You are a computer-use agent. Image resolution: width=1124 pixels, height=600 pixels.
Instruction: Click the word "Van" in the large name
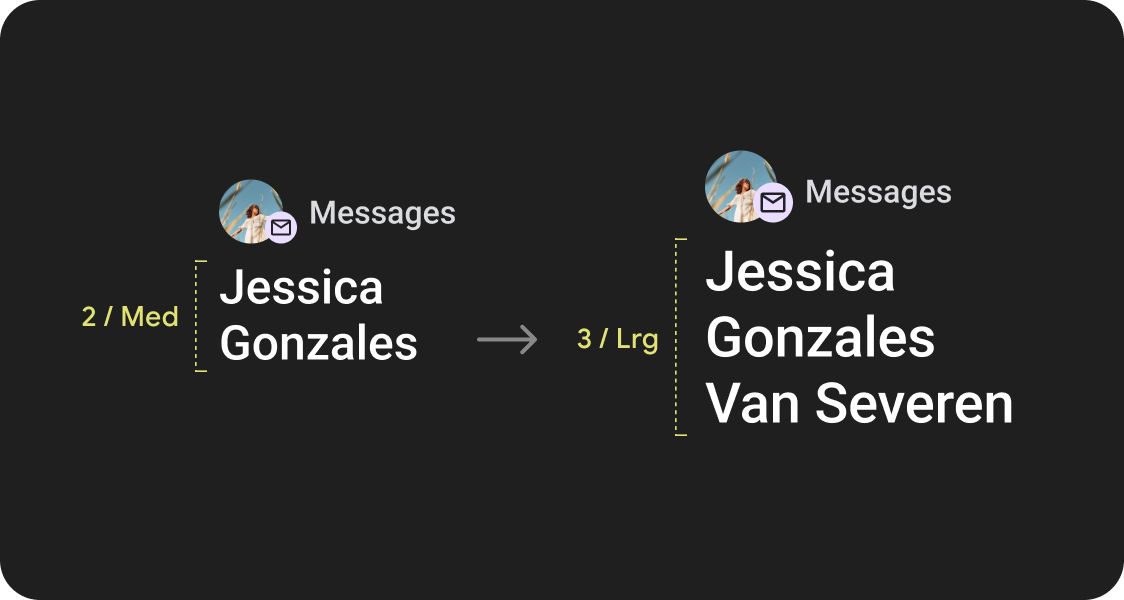click(x=752, y=404)
